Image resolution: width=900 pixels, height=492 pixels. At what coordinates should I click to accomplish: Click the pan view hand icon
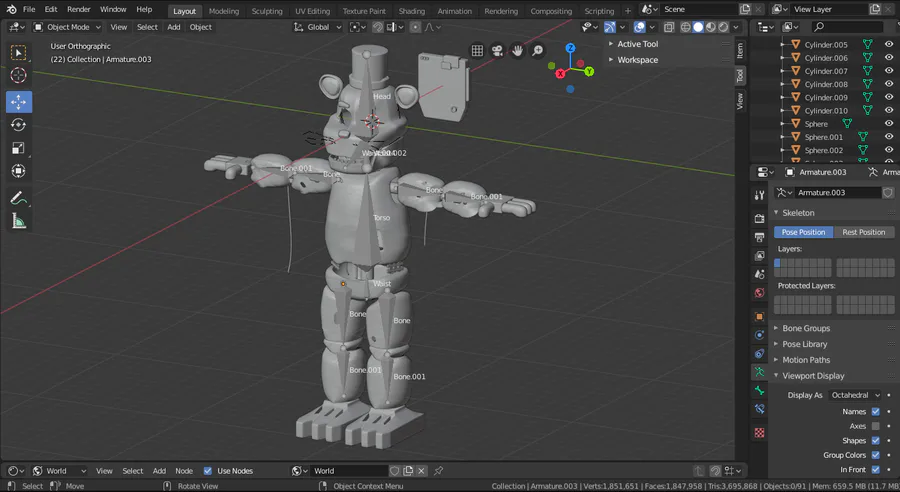(x=517, y=51)
